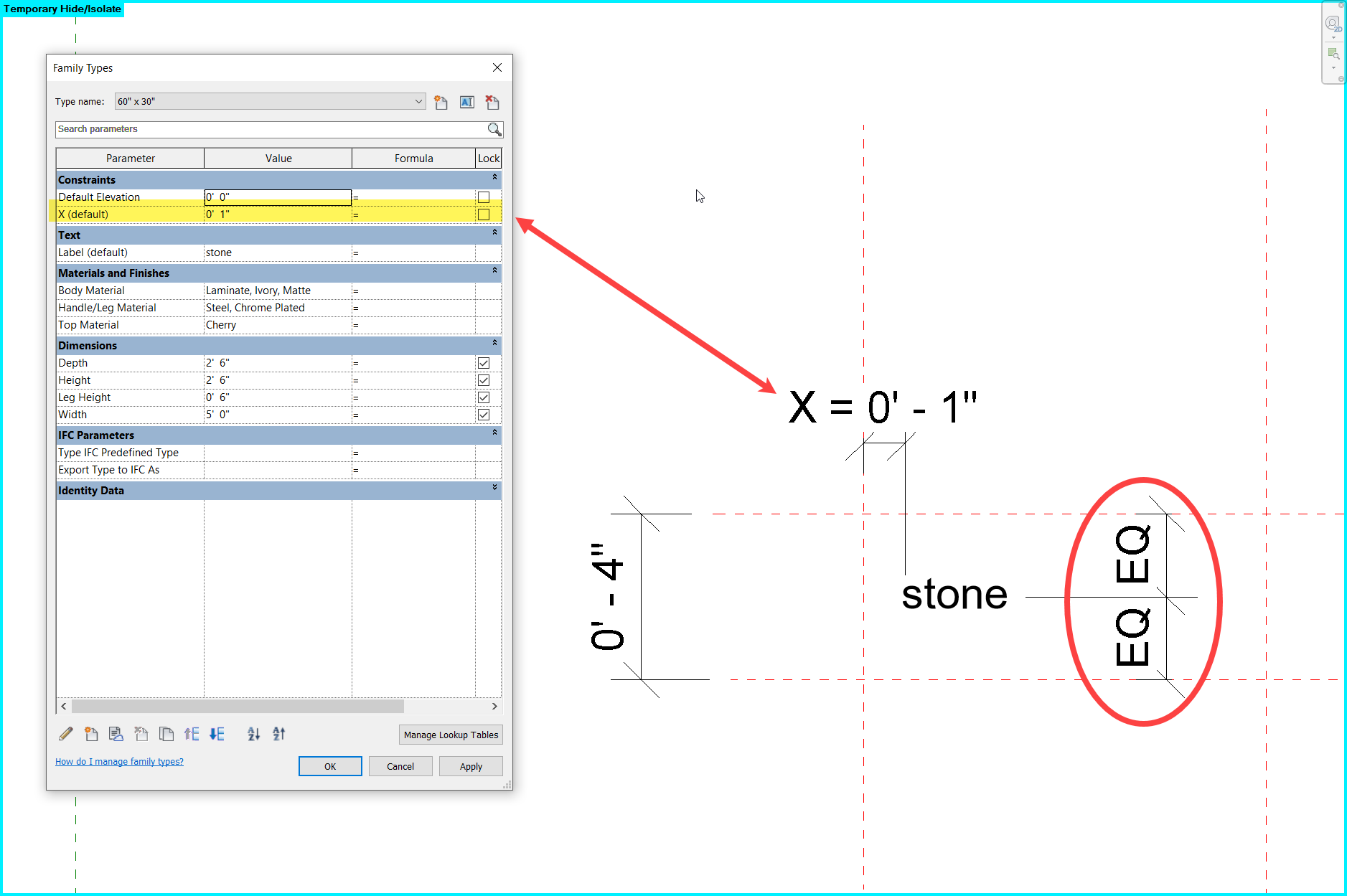The image size is (1347, 896).
Task: Rename the current family type
Action: click(x=466, y=102)
